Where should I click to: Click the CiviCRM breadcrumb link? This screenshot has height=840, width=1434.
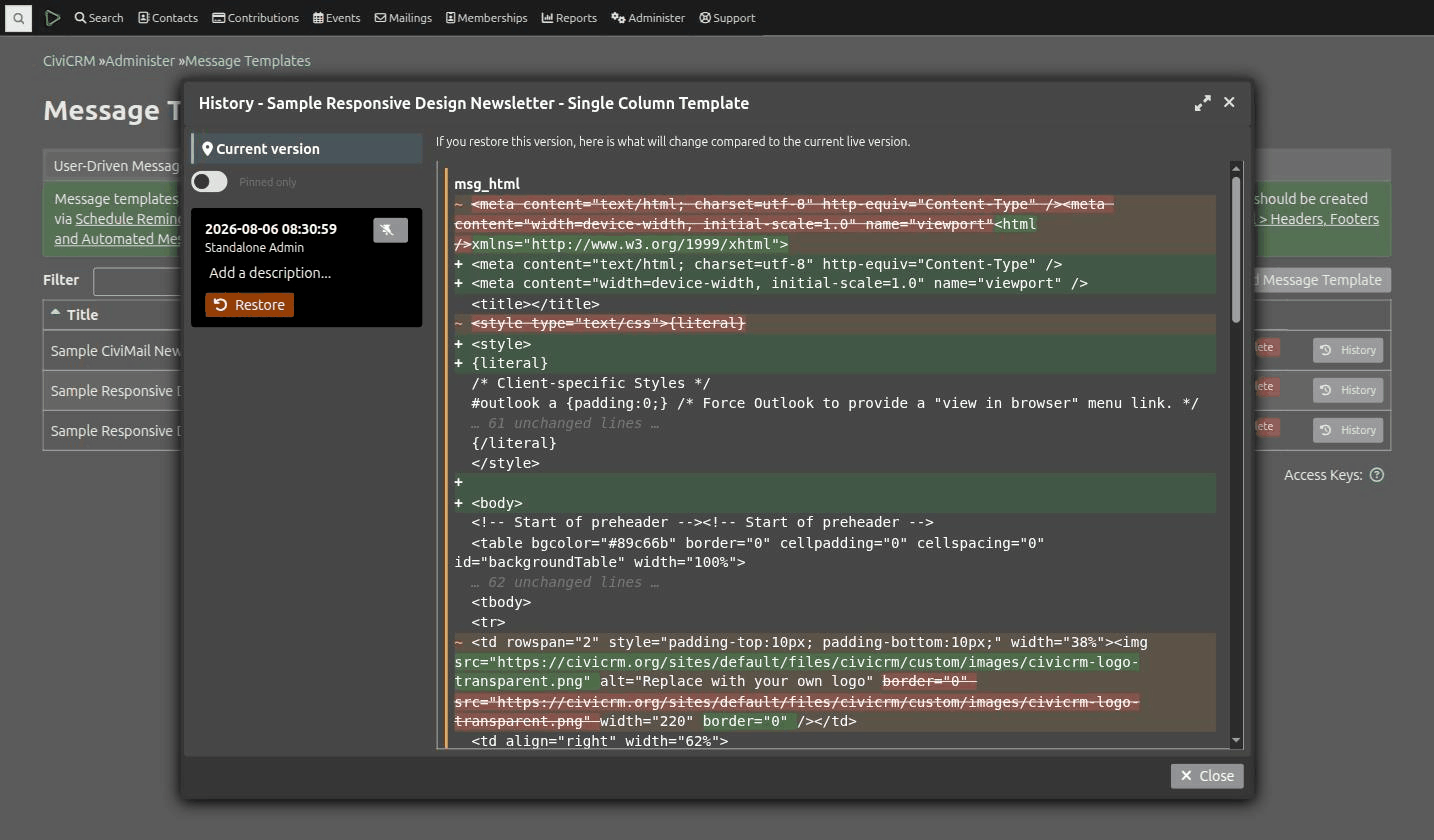pos(69,61)
